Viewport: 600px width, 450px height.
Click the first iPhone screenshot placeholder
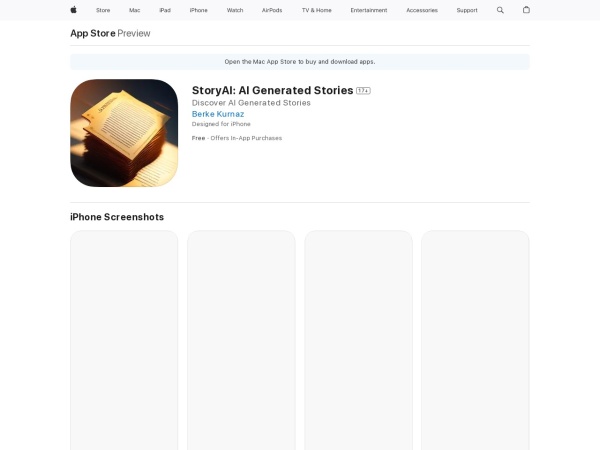point(124,340)
